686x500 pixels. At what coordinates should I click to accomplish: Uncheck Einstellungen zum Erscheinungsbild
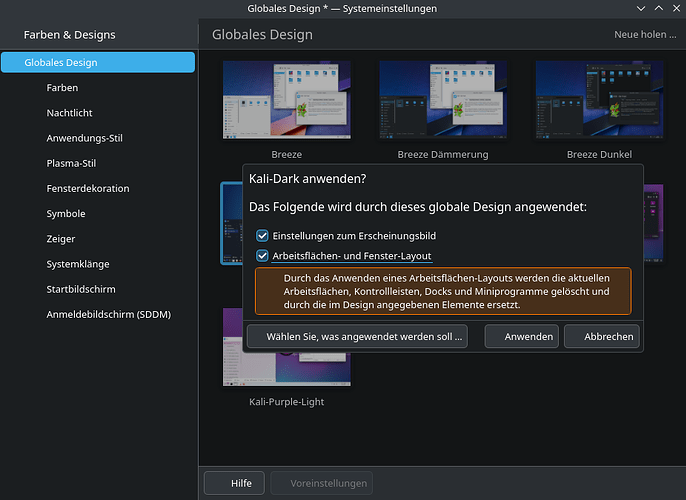(262, 236)
